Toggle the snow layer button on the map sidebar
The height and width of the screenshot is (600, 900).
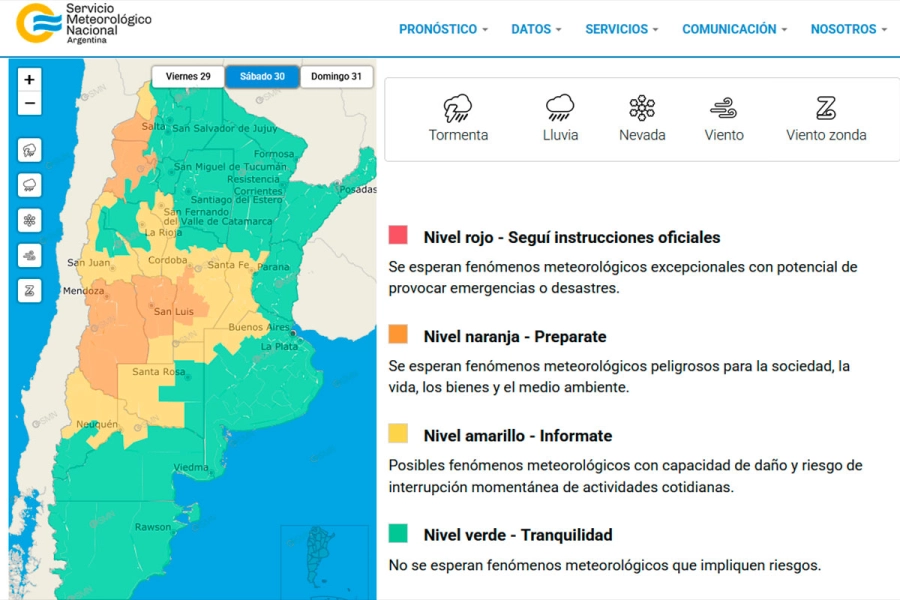click(x=30, y=220)
